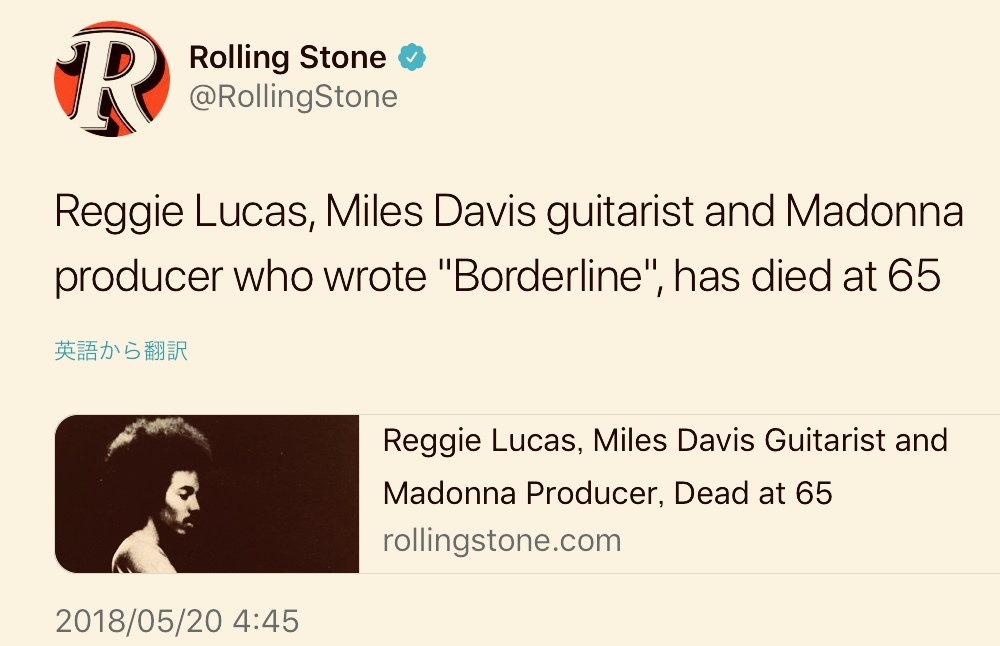Click the afro hair in article image
Viewport: 1000px width, 646px height.
coord(158,444)
